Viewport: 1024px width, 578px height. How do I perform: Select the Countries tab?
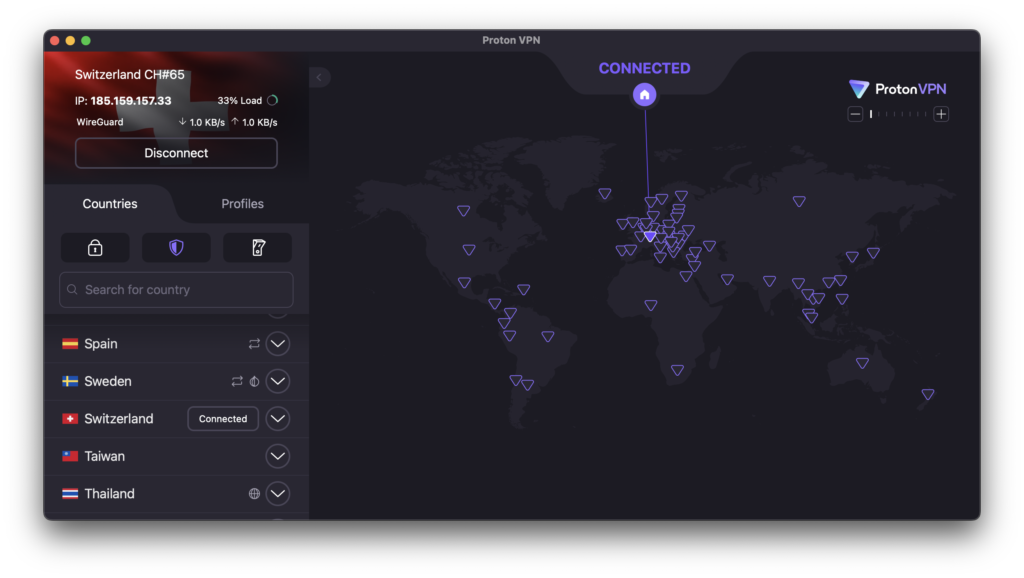(x=110, y=204)
